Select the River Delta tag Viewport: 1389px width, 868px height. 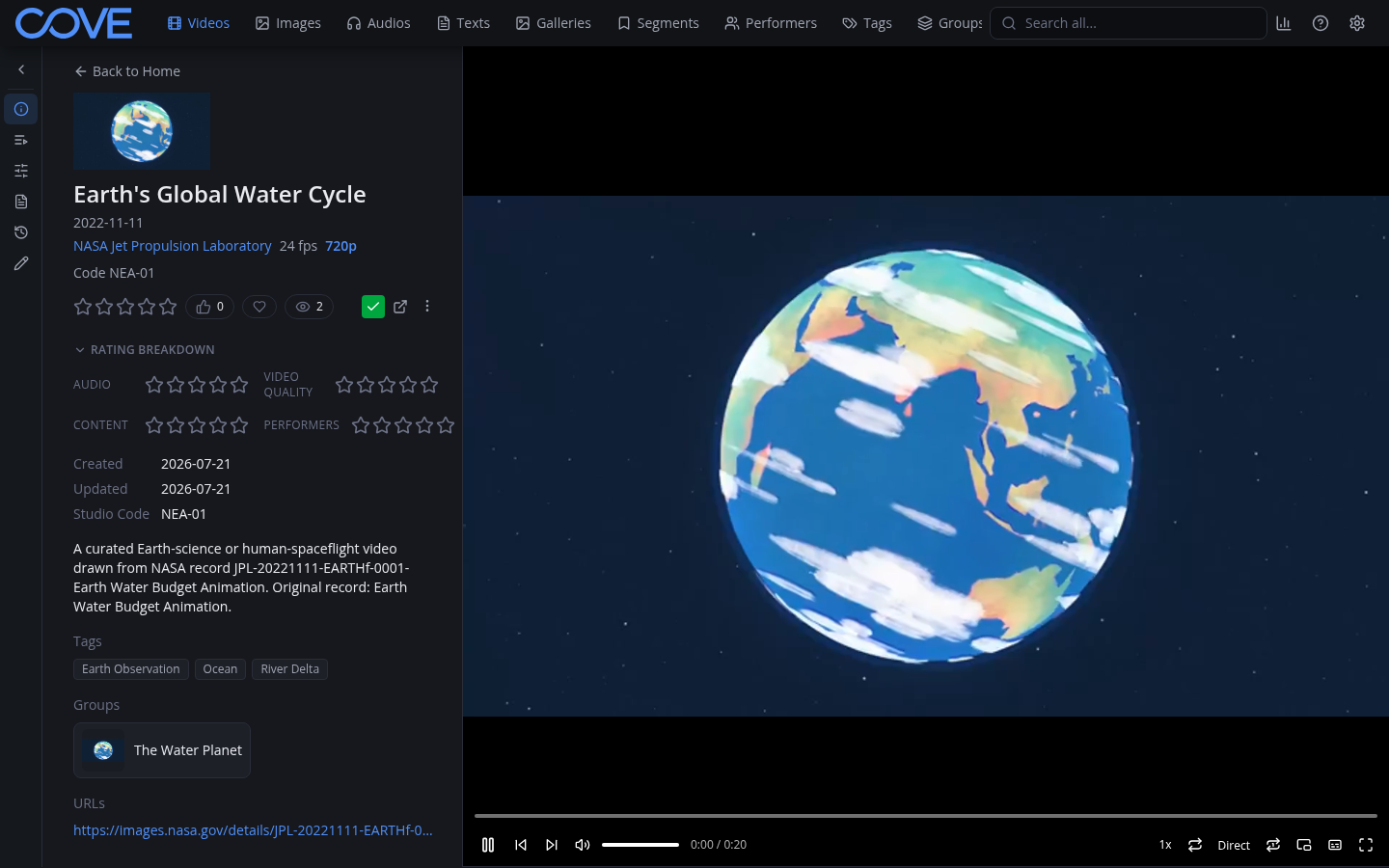click(x=289, y=669)
